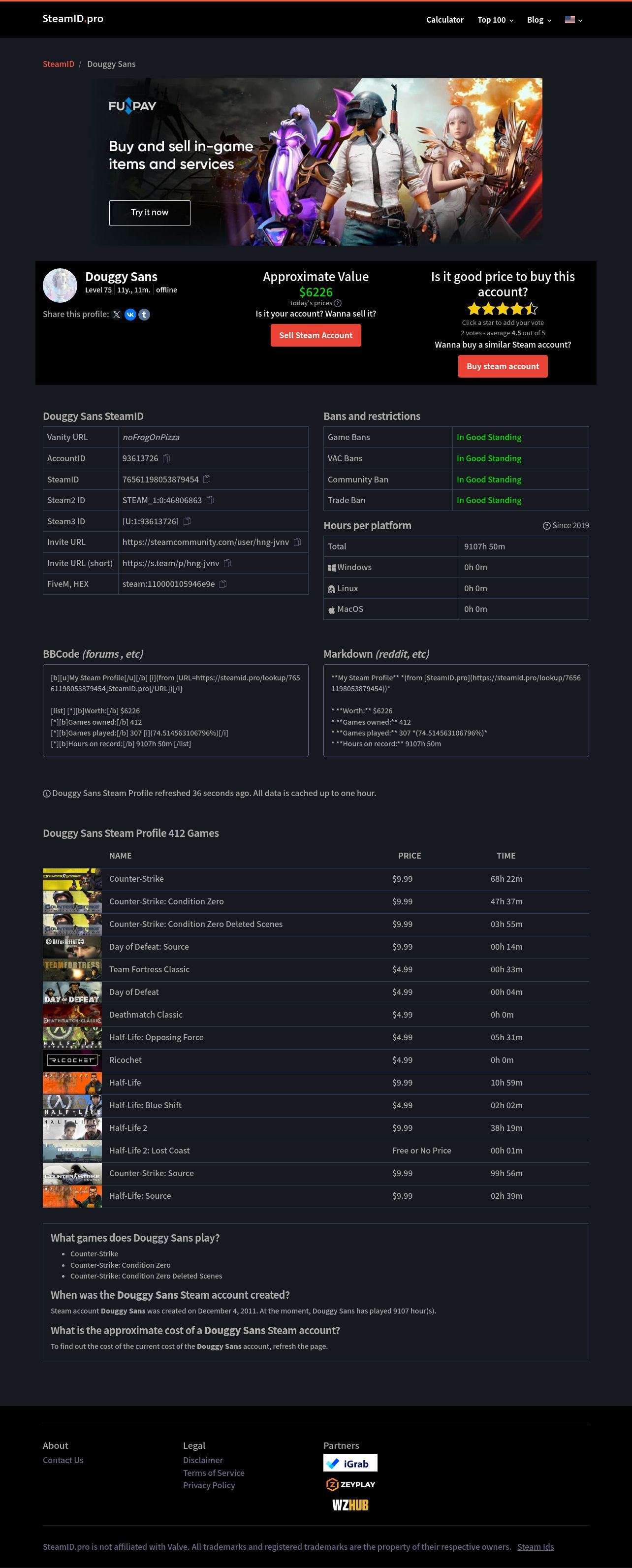Share profile on X (Twitter) icon
The width and height of the screenshot is (632, 1568).
[116, 315]
